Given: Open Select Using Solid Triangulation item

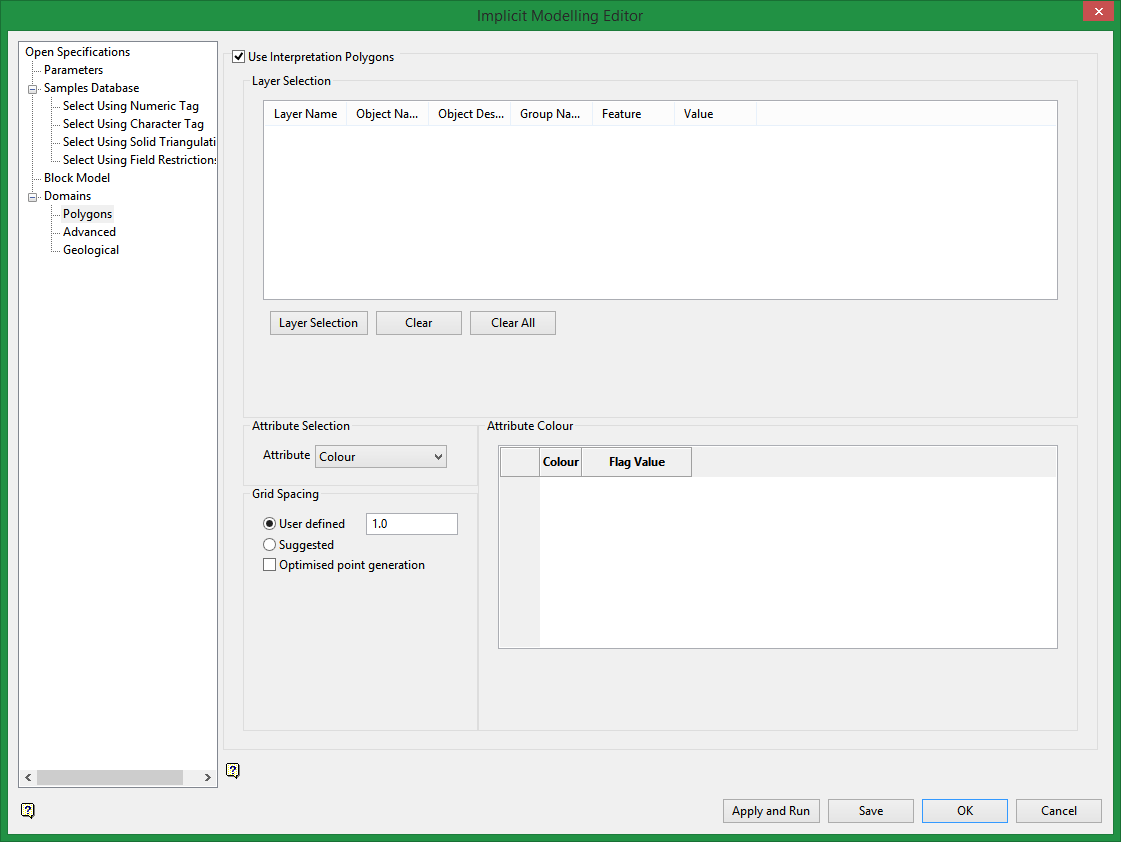Looking at the screenshot, I should [x=139, y=142].
